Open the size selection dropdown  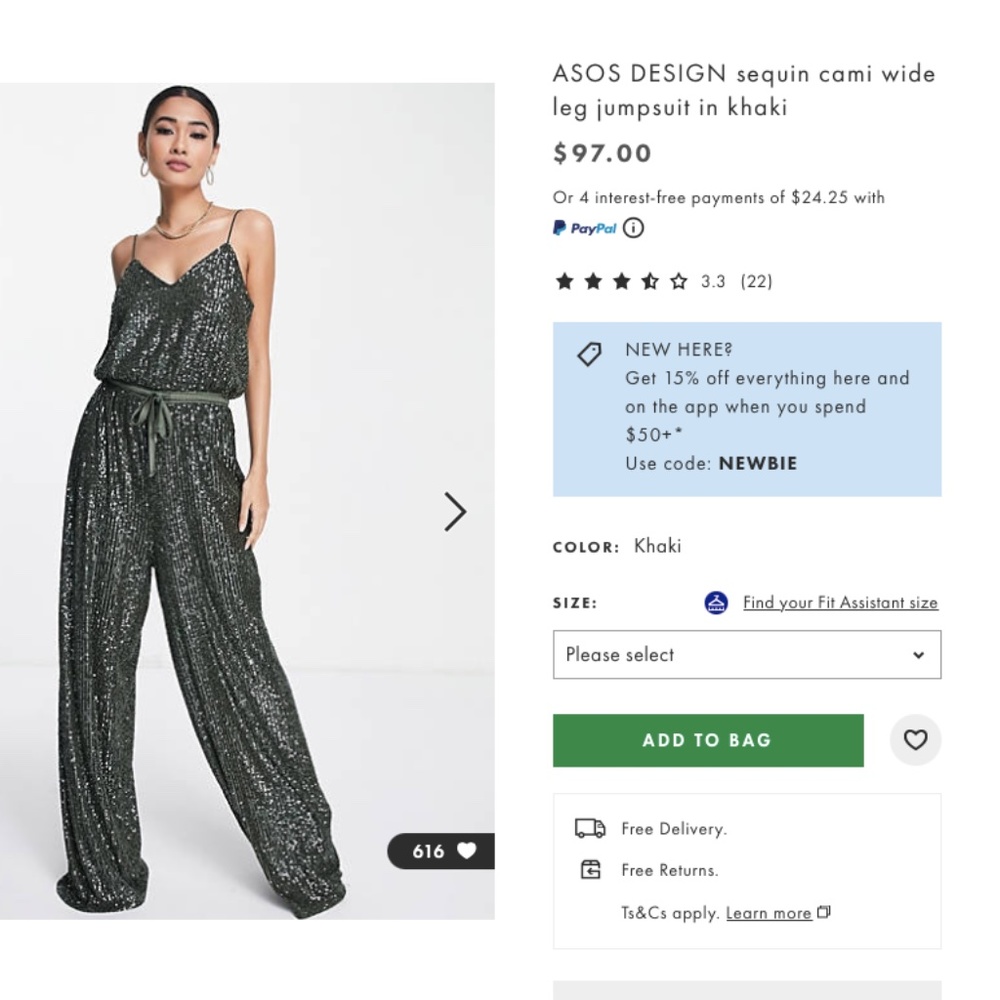point(746,654)
